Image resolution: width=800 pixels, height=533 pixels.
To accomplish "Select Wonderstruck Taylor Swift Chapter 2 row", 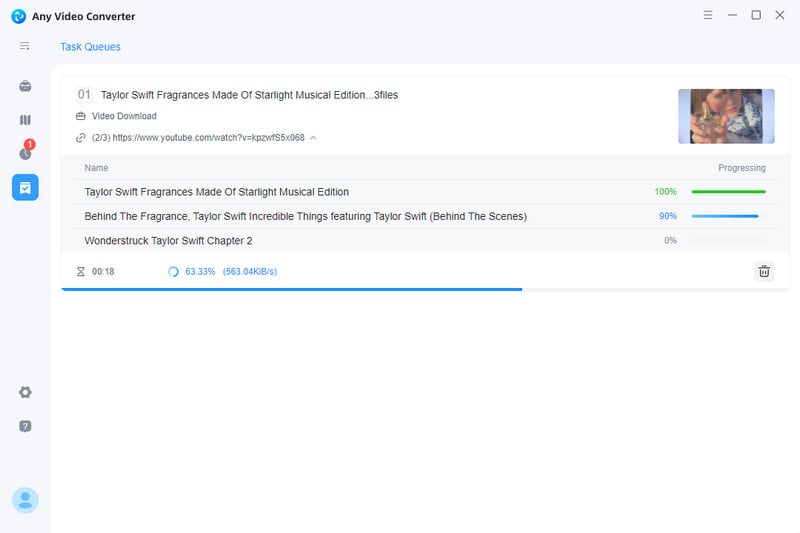I will click(x=424, y=241).
